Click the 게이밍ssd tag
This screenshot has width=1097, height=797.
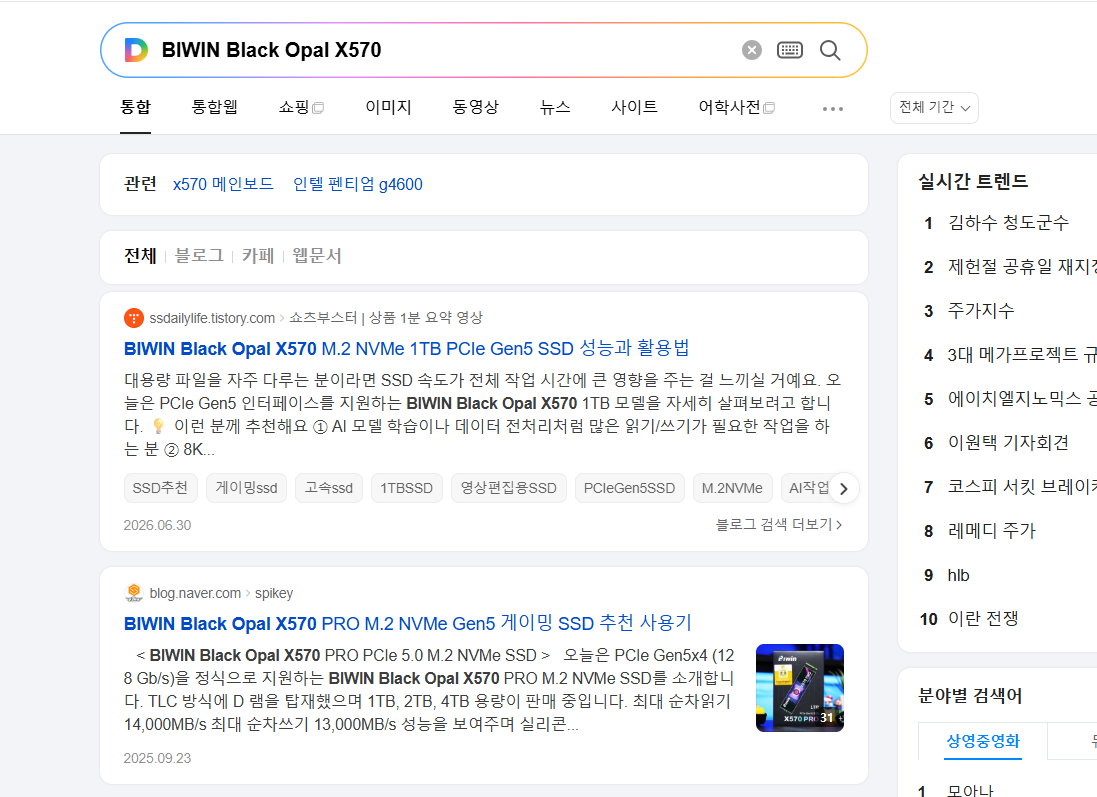pos(246,488)
